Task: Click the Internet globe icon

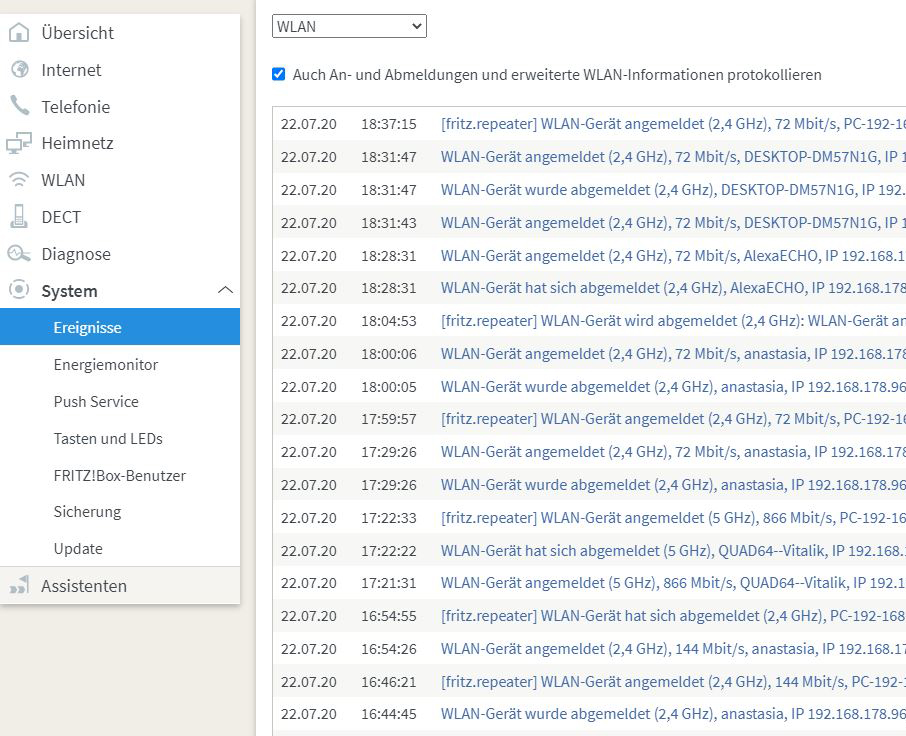Action: pos(20,69)
